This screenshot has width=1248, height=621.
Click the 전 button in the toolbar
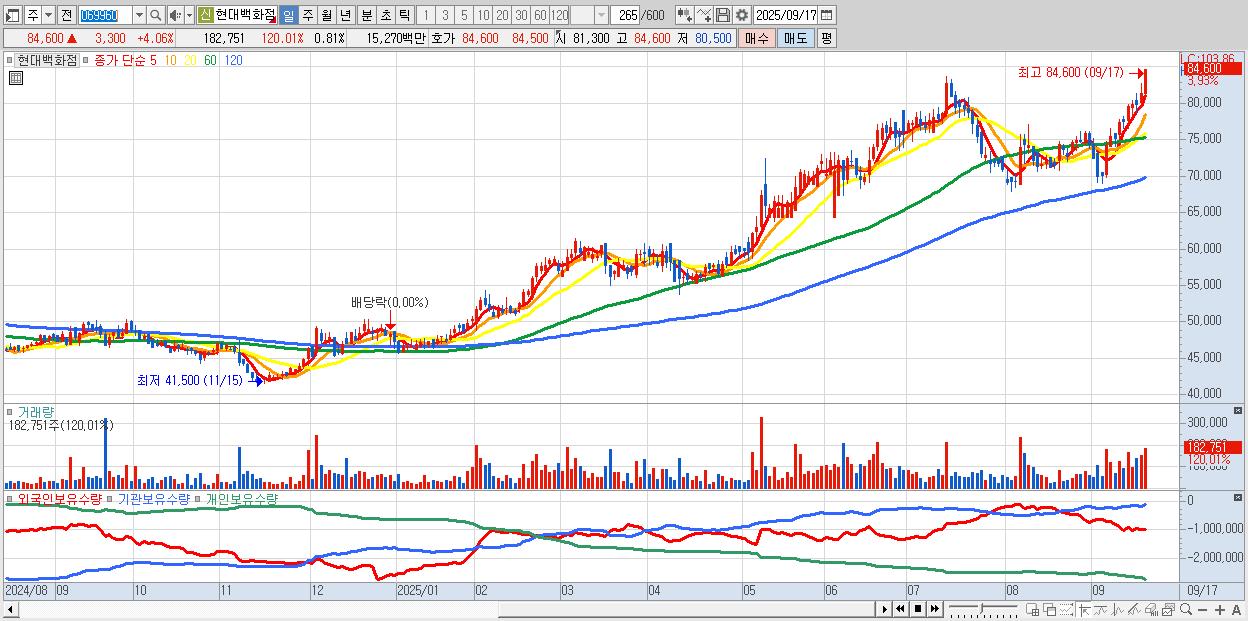tap(66, 15)
